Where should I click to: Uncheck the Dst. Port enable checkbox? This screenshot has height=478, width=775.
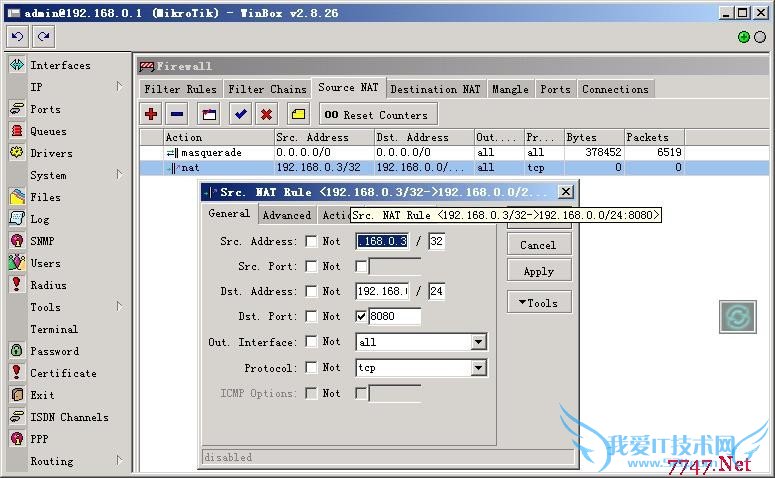(361, 316)
